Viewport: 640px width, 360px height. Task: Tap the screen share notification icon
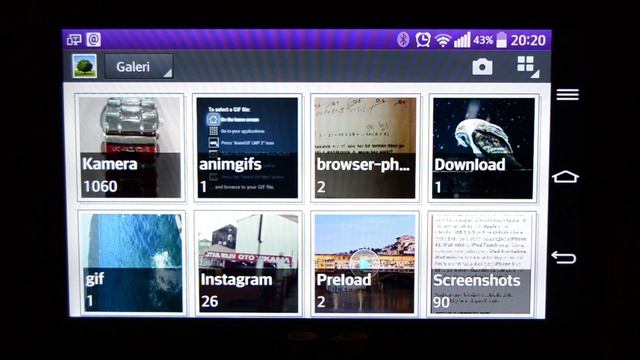pyautogui.click(x=74, y=40)
